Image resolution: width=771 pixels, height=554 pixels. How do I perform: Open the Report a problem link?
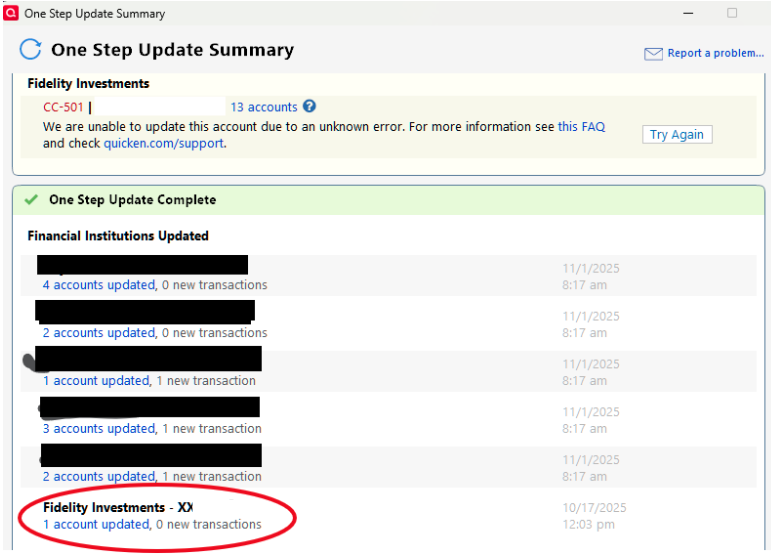(715, 53)
